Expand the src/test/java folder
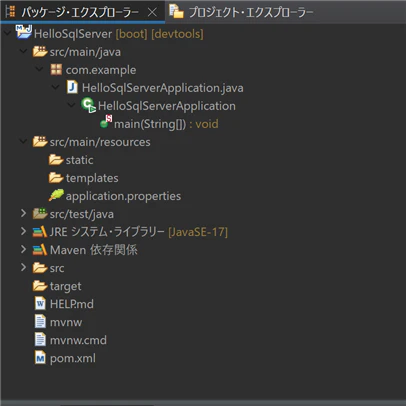Image resolution: width=406 pixels, height=406 pixels. click(x=23, y=213)
